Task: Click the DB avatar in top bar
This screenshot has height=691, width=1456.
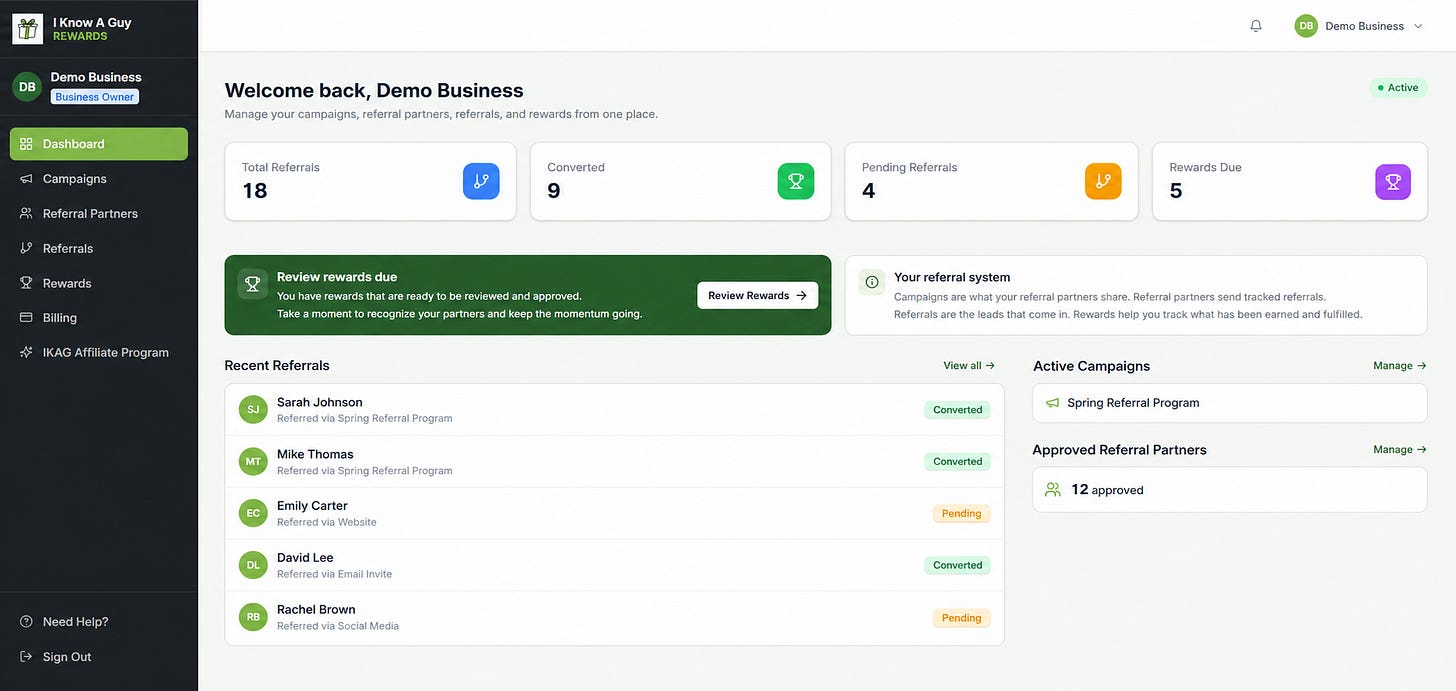Action: 1306,26
